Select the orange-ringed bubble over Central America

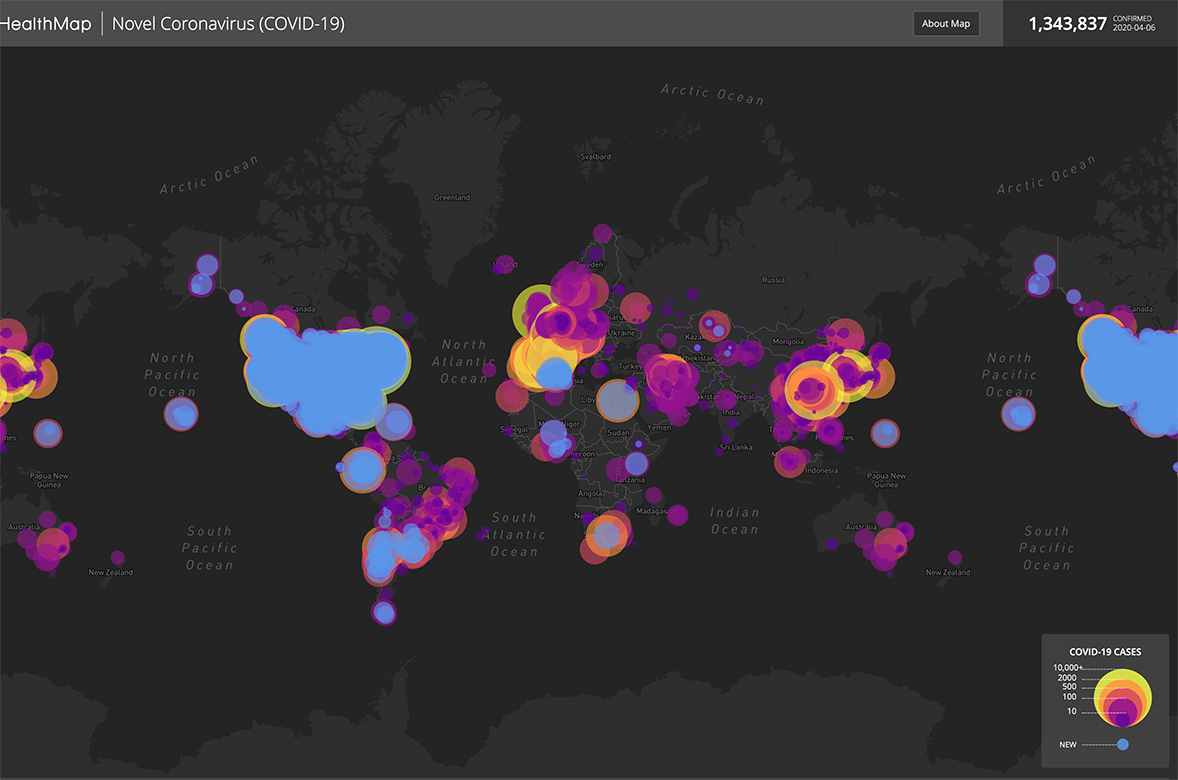point(362,470)
